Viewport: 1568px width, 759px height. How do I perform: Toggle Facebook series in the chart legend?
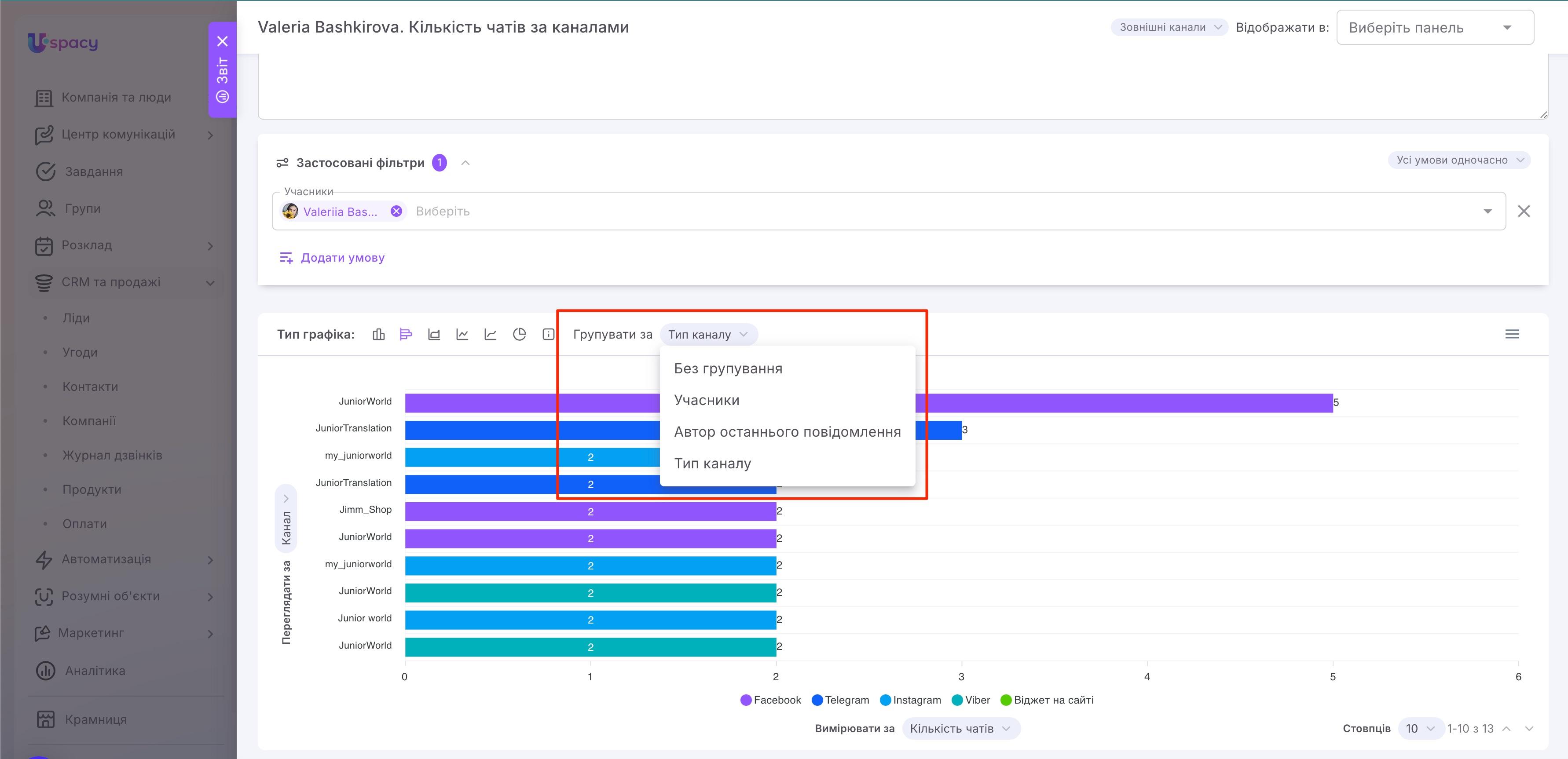pos(771,700)
